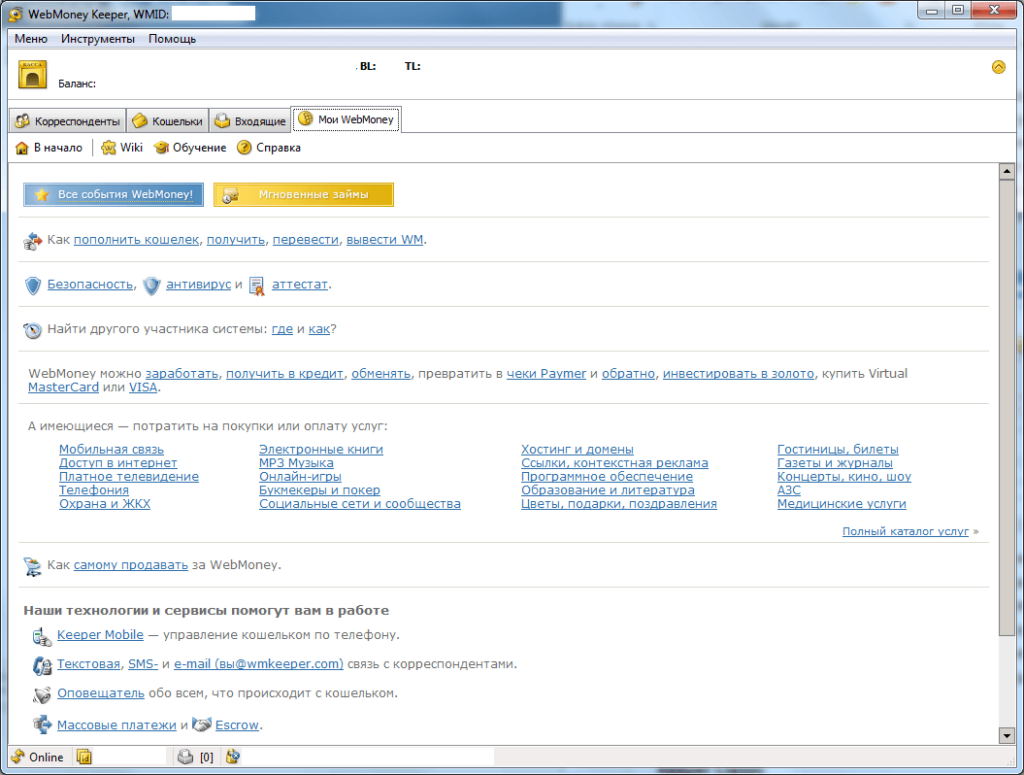Open the Доступ в интернет link
The width and height of the screenshot is (1024, 775).
[x=118, y=463]
